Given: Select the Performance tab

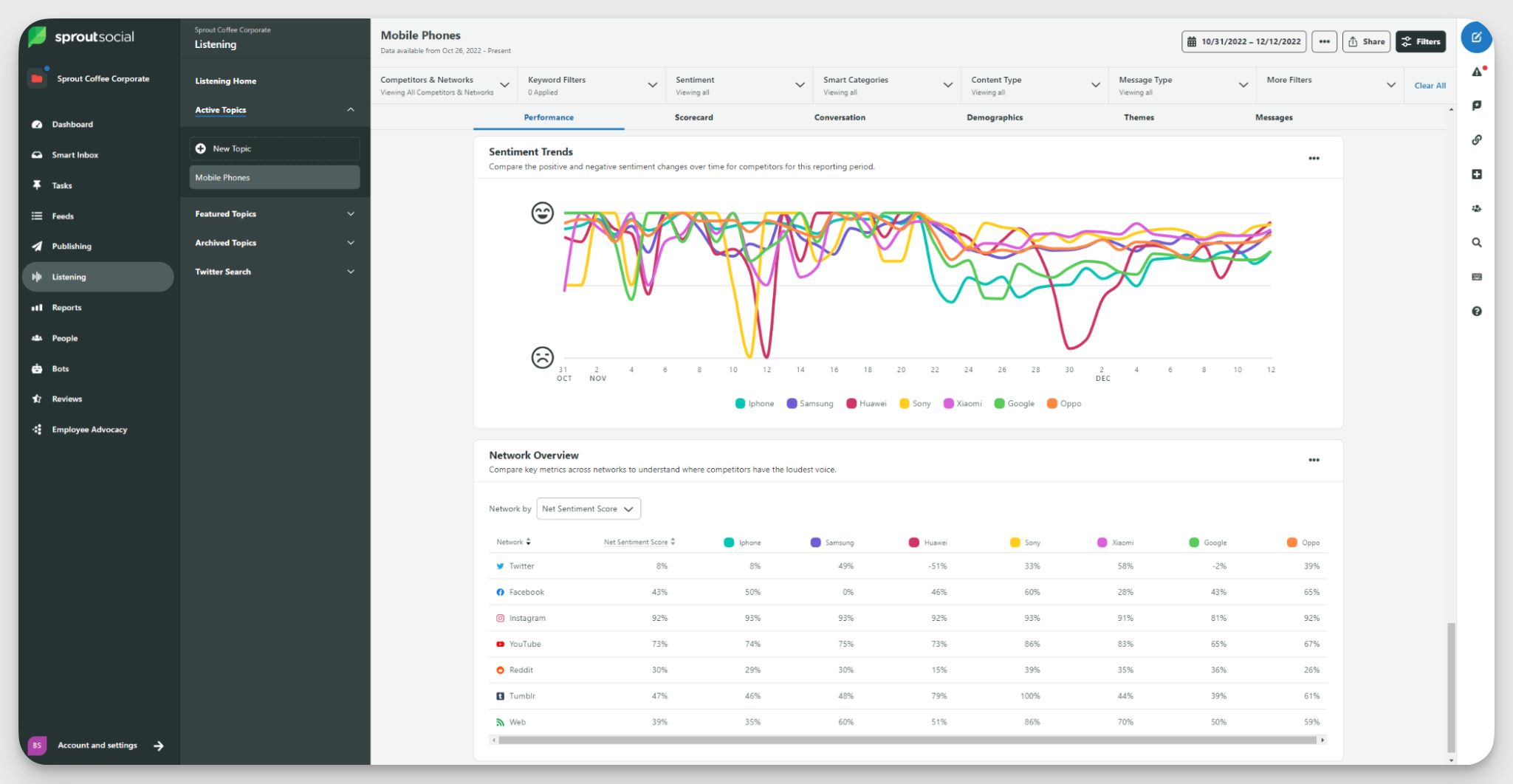Looking at the screenshot, I should click(549, 117).
